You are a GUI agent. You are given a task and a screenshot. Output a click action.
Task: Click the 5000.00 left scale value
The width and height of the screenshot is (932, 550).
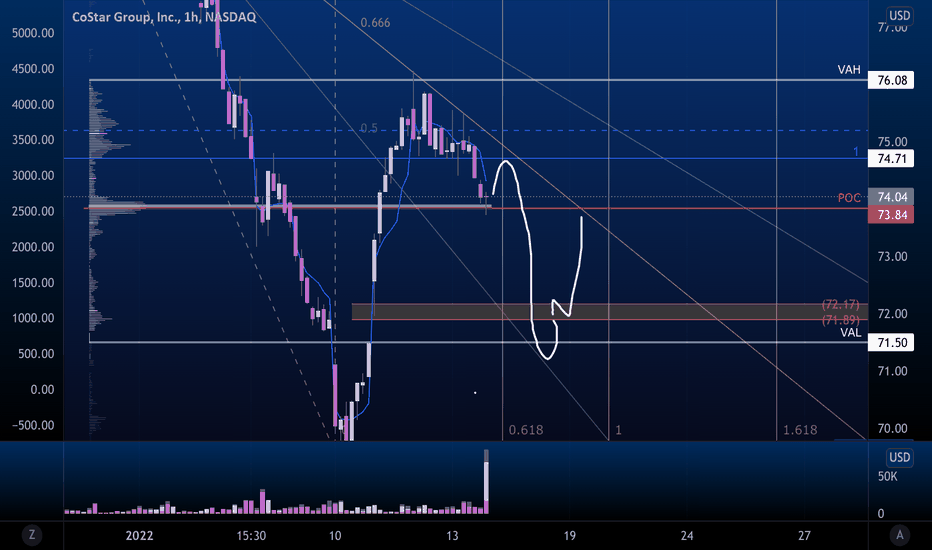click(x=33, y=33)
